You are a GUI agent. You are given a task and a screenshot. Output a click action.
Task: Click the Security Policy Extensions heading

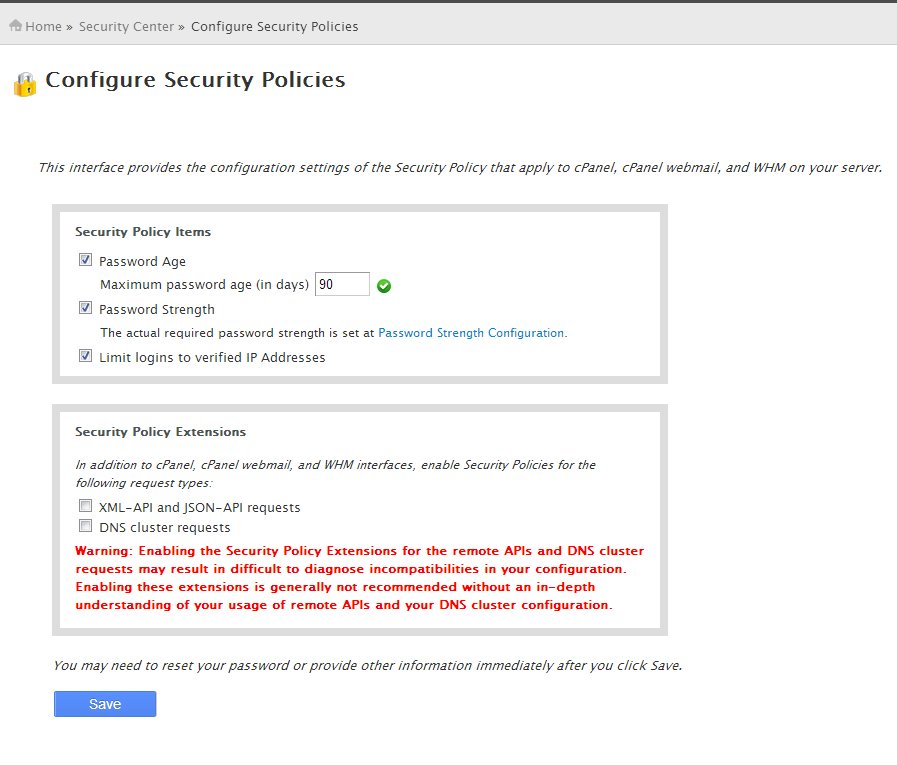(161, 432)
